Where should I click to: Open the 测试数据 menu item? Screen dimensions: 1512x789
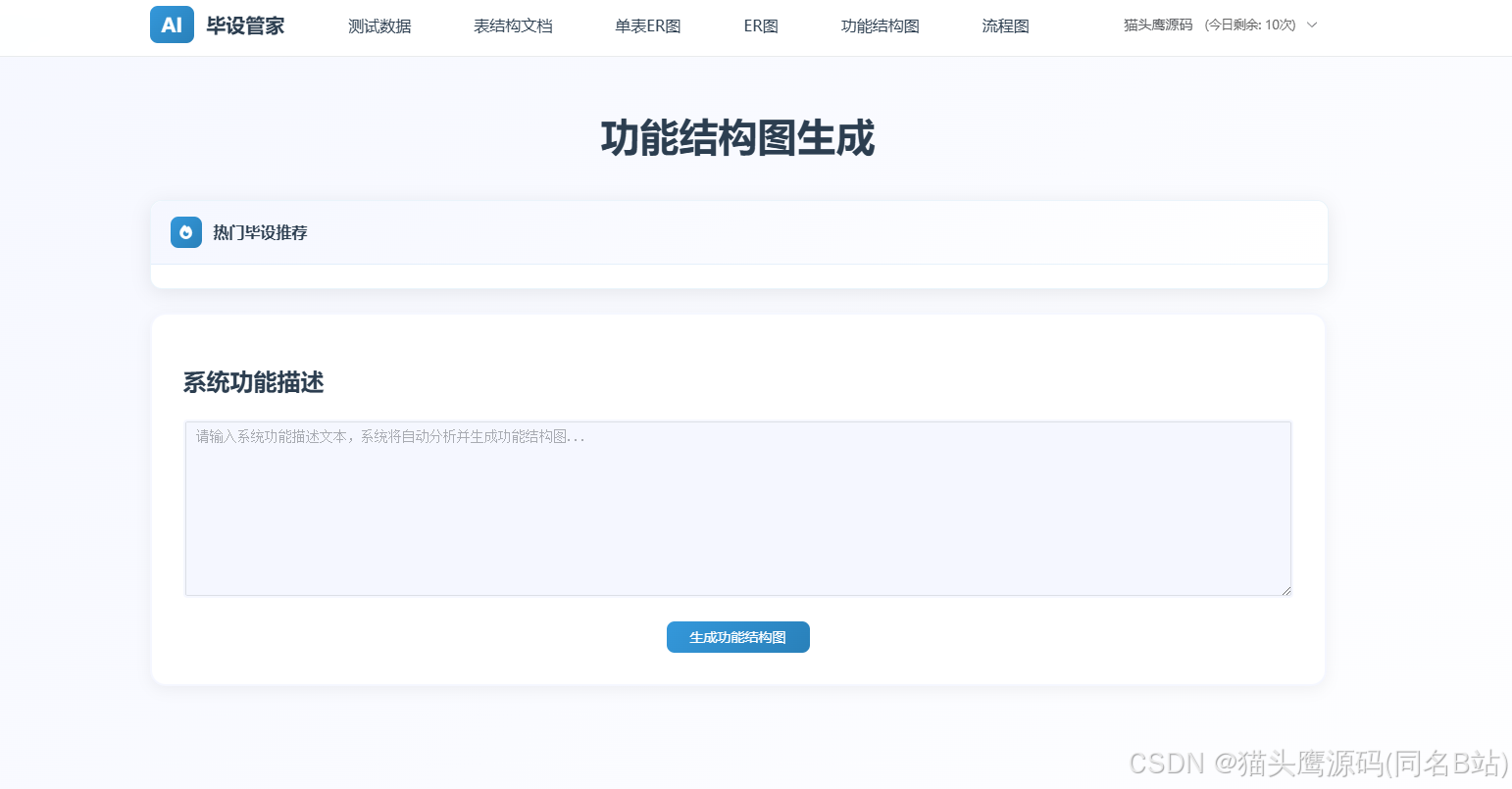379,26
